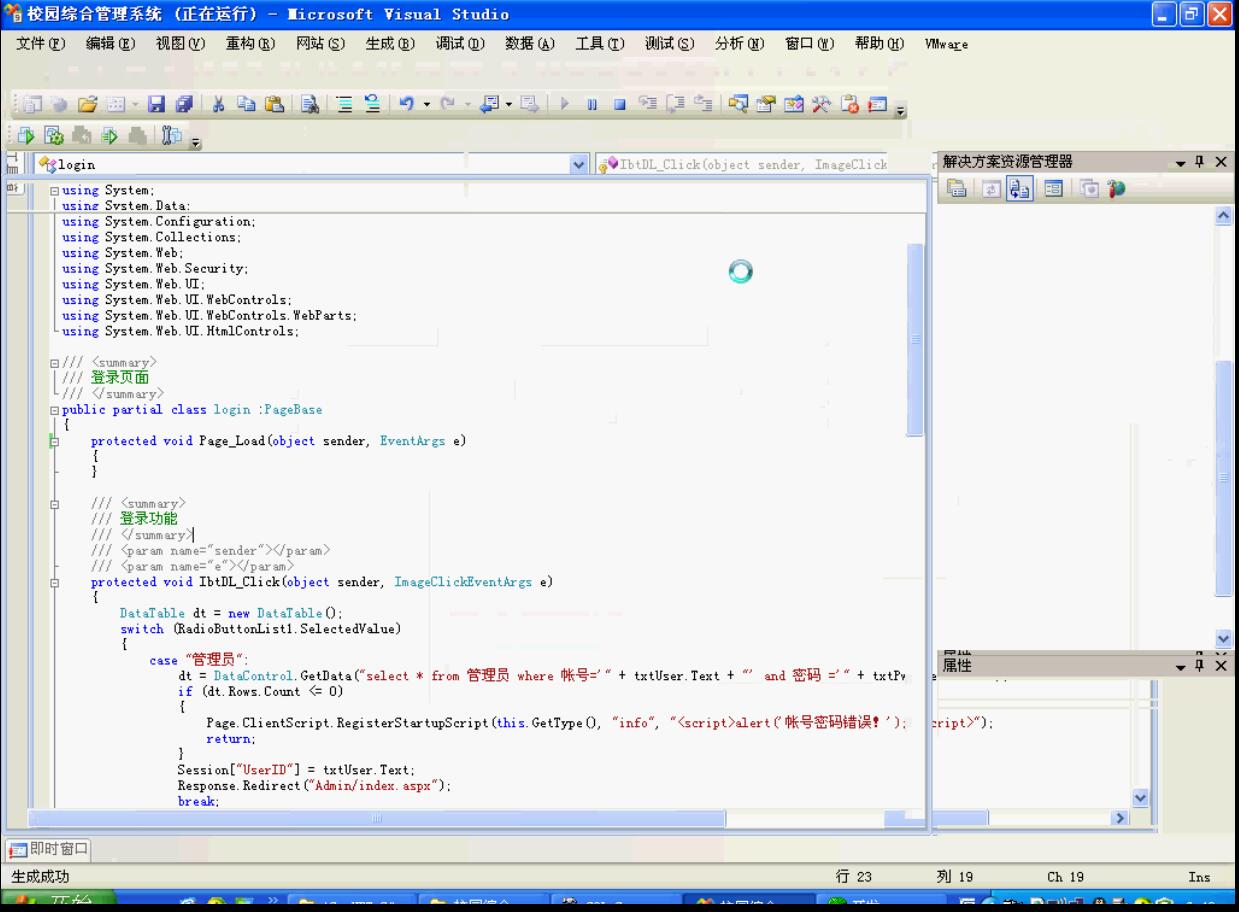Screen dimensions: 1239x912
Task: Click the Cut scissors icon
Action: [x=218, y=104]
